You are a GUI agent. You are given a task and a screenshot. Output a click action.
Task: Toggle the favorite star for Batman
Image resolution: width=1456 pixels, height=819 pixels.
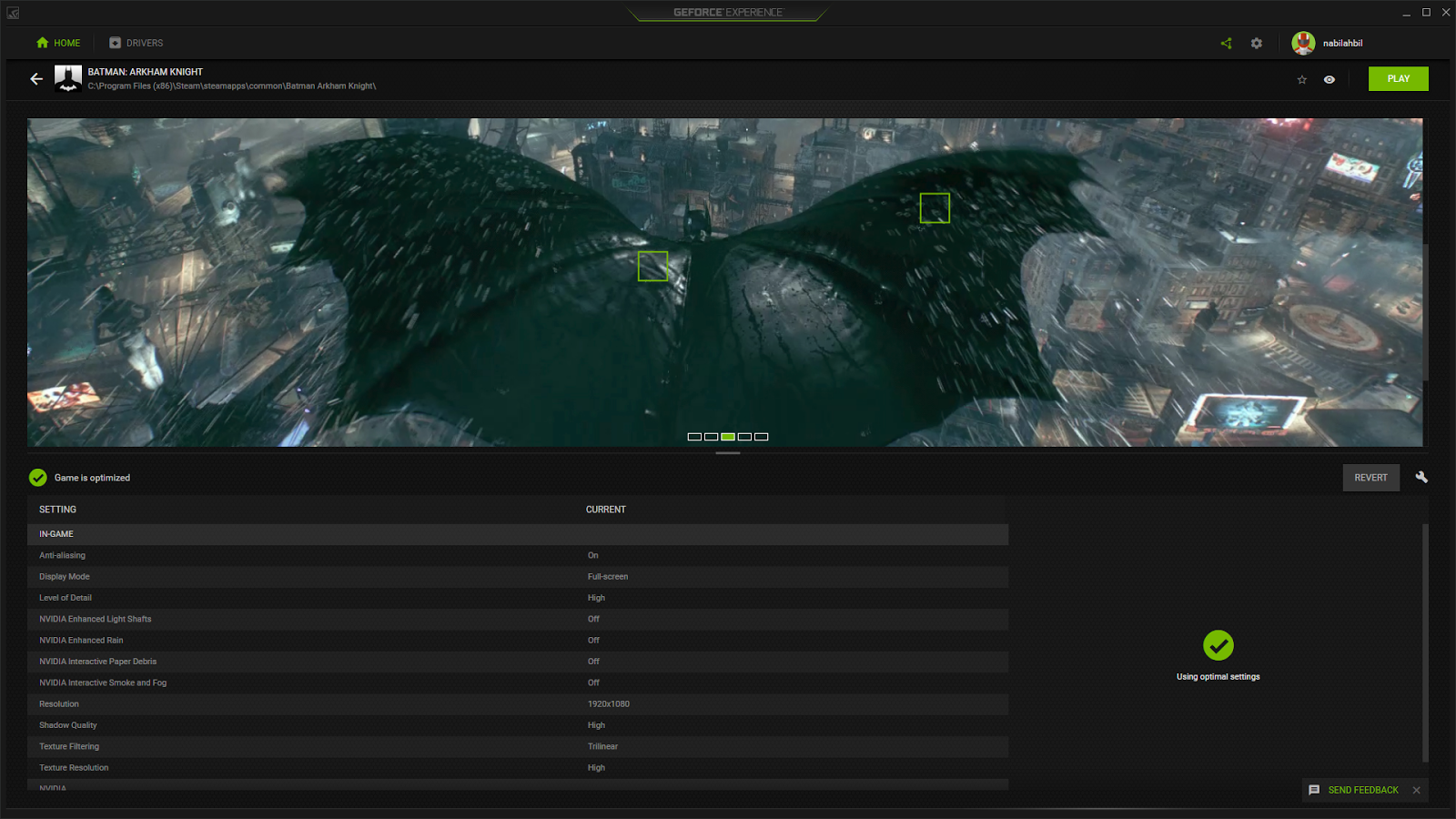click(1302, 80)
